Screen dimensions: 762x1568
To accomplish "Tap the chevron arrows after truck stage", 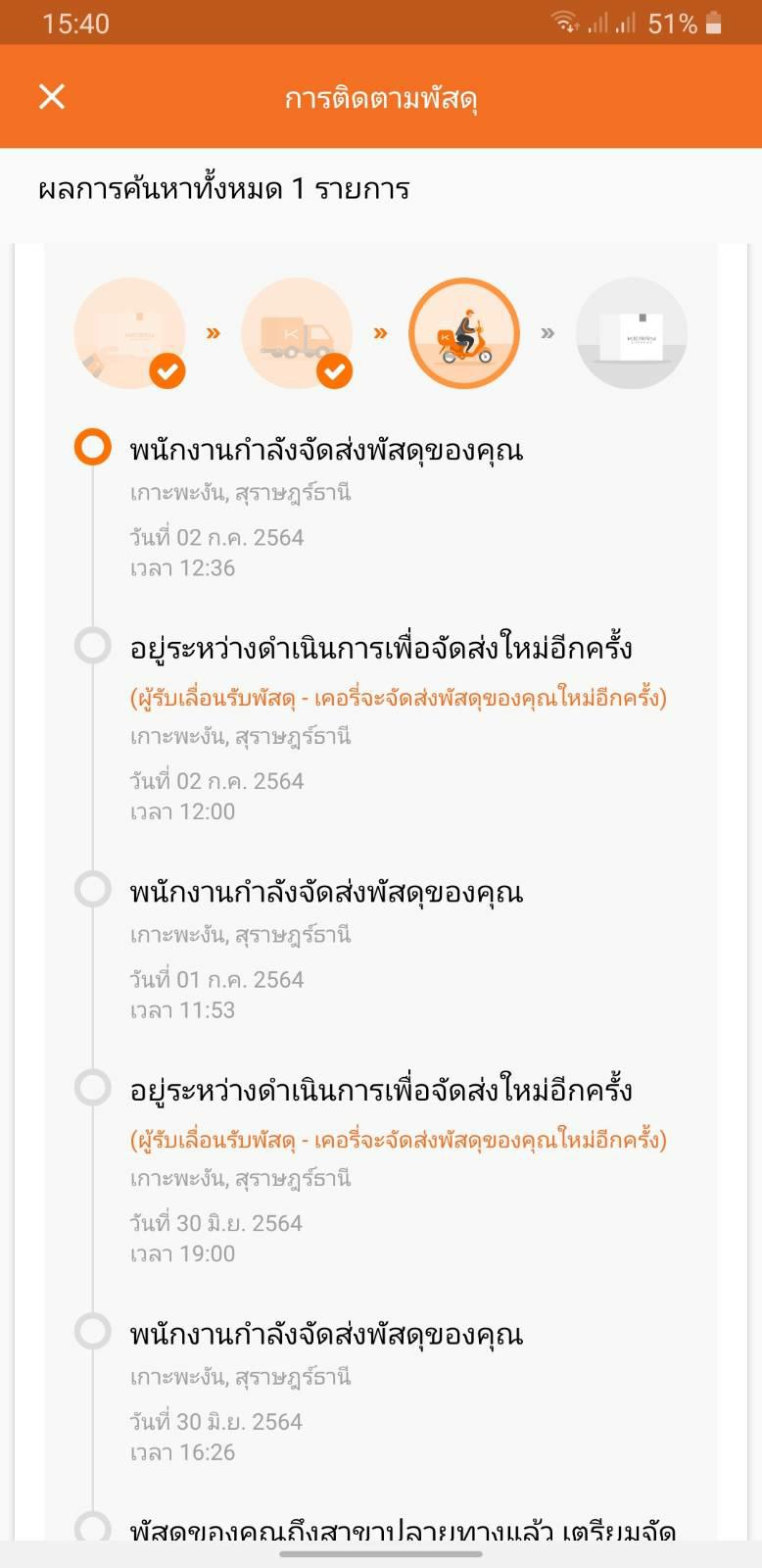I will pyautogui.click(x=381, y=333).
